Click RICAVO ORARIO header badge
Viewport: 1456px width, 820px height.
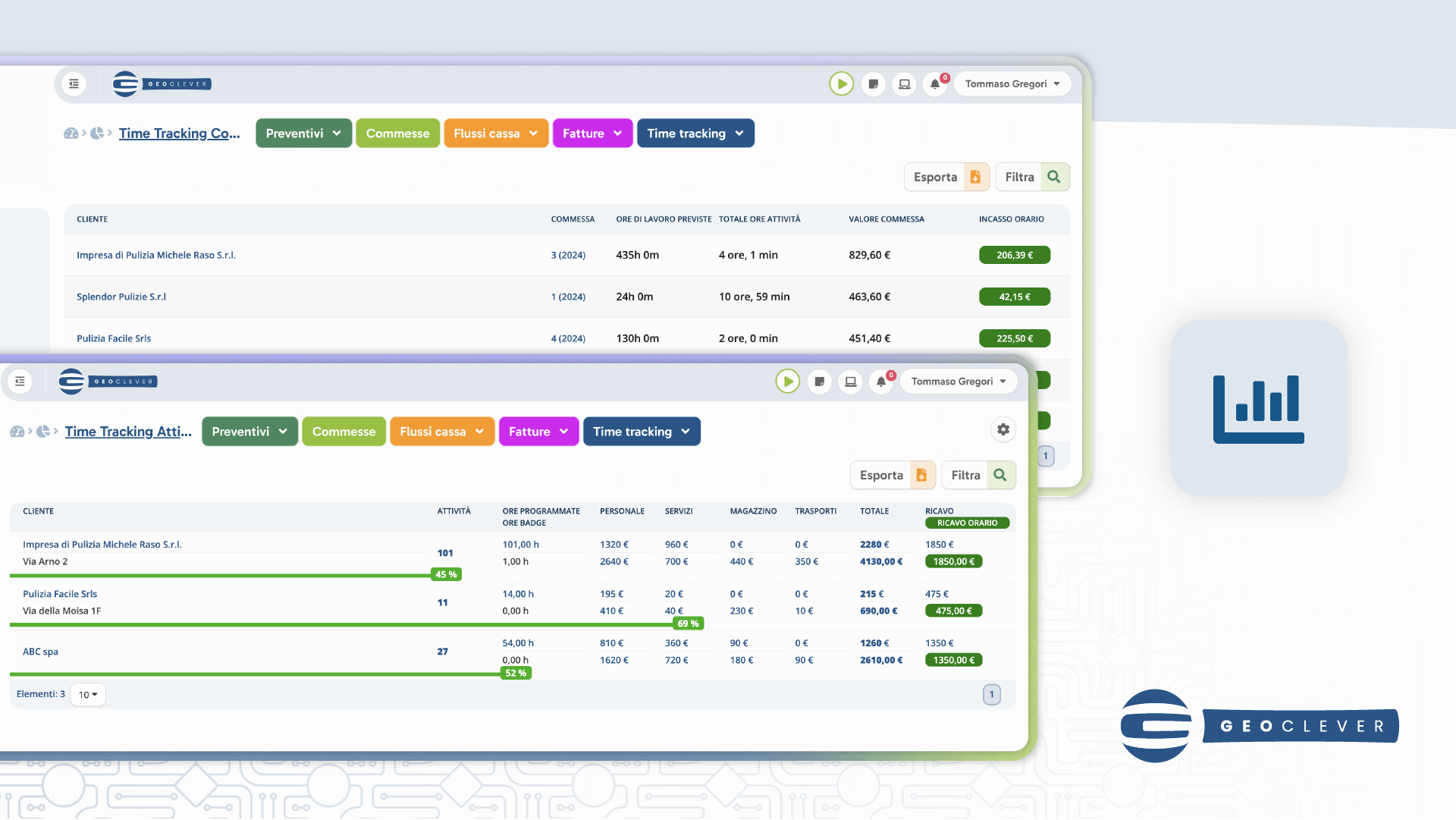967,523
